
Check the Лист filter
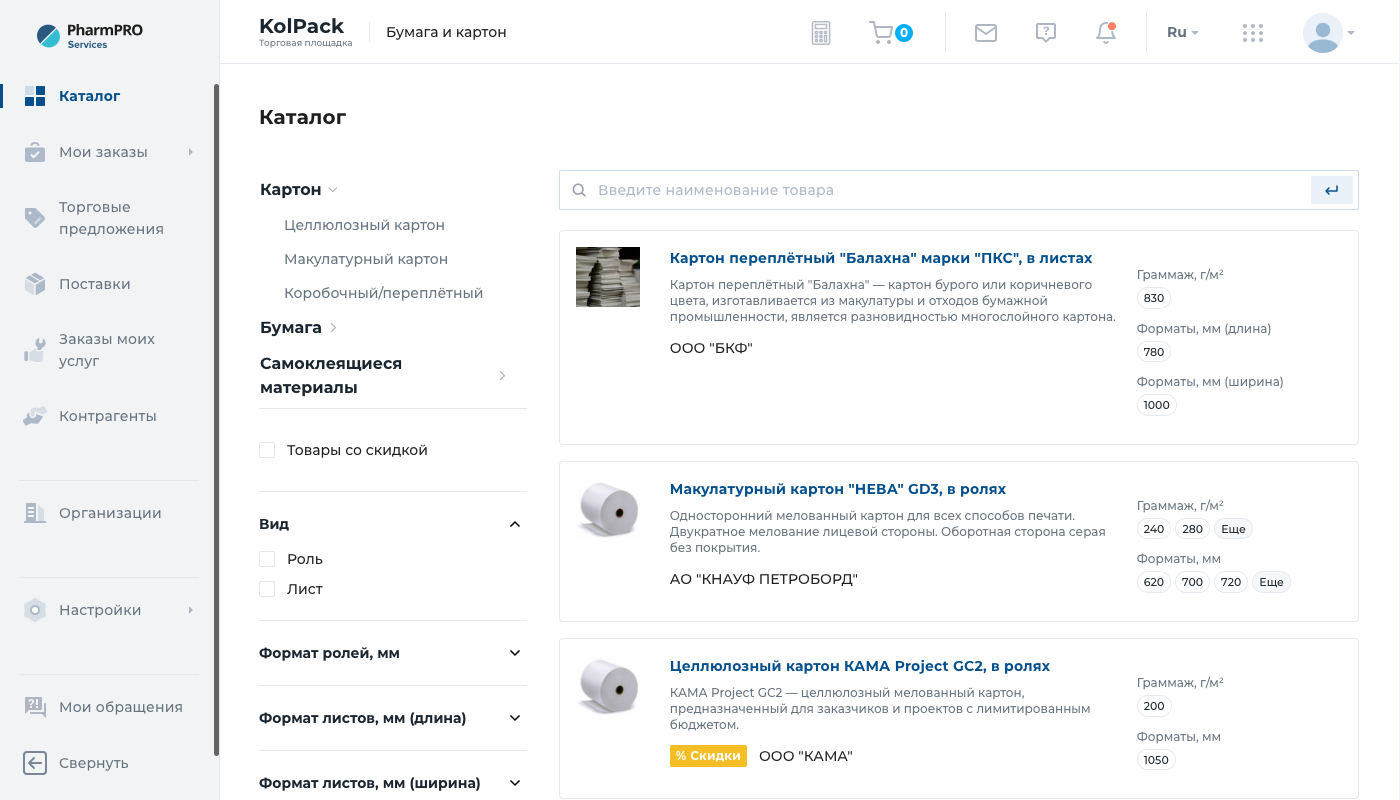(x=267, y=589)
